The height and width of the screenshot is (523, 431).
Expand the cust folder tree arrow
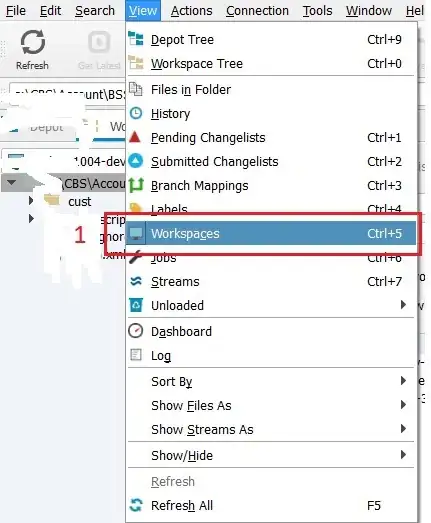[31, 200]
